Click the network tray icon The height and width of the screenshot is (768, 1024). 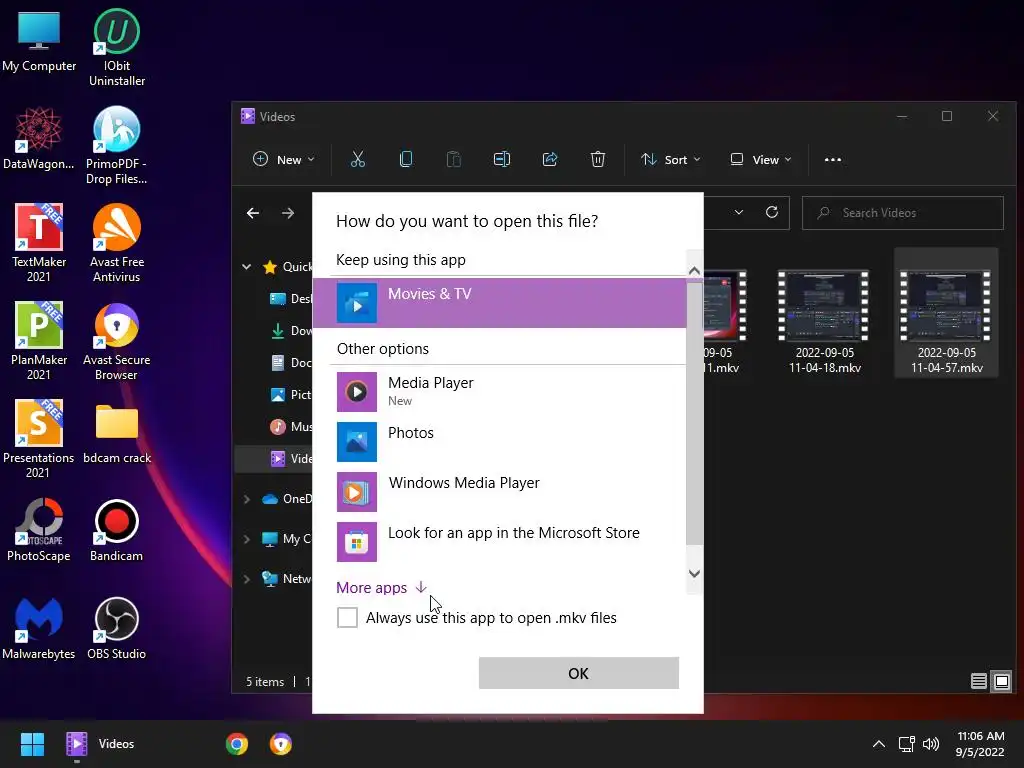[x=906, y=744]
